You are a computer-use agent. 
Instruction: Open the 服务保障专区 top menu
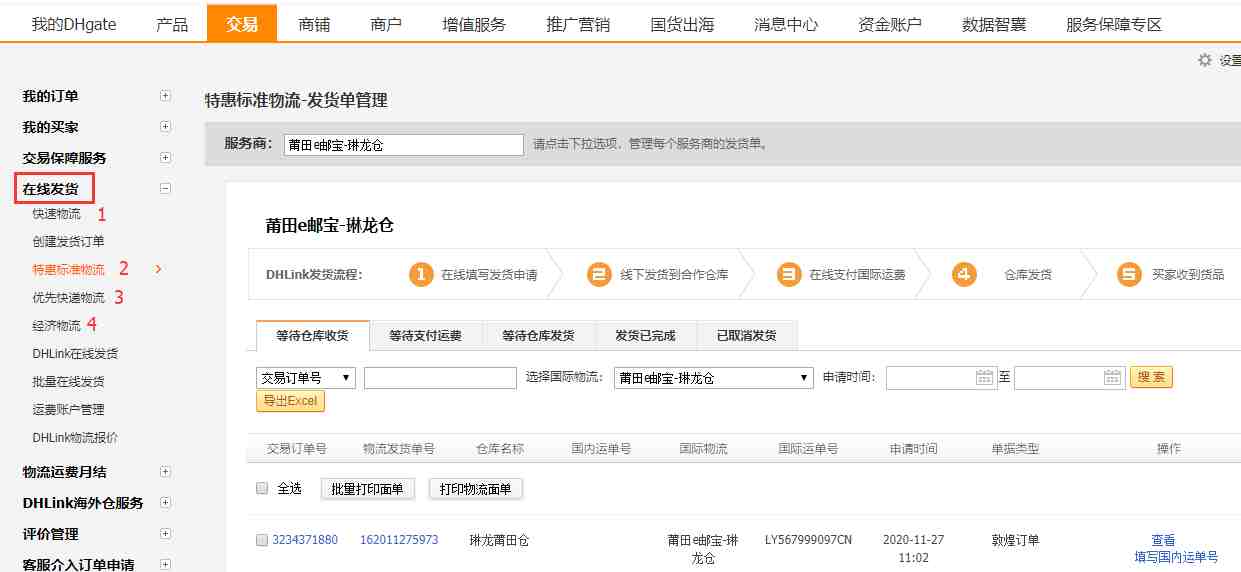[x=1114, y=24]
